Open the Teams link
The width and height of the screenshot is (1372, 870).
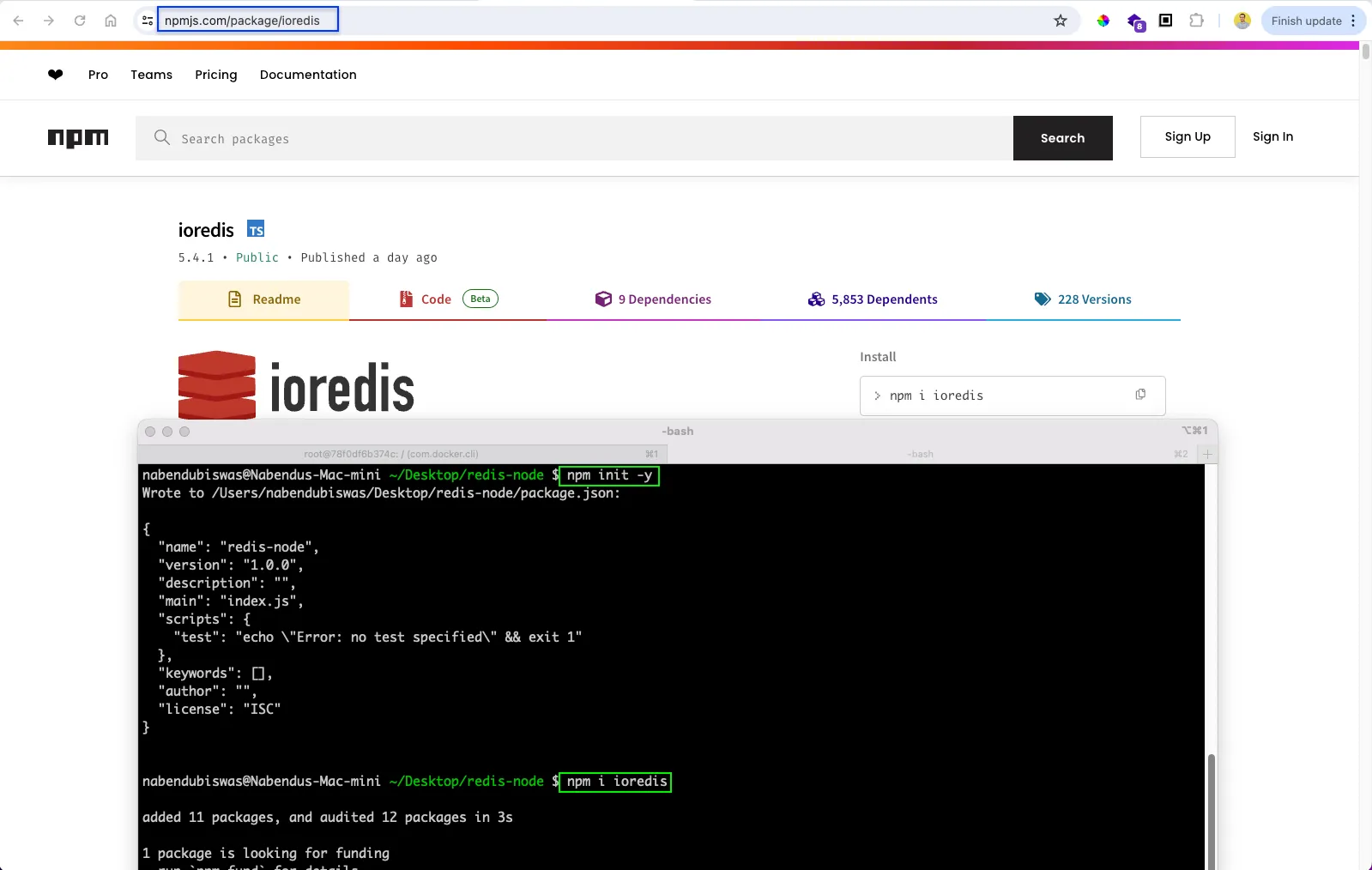point(151,75)
